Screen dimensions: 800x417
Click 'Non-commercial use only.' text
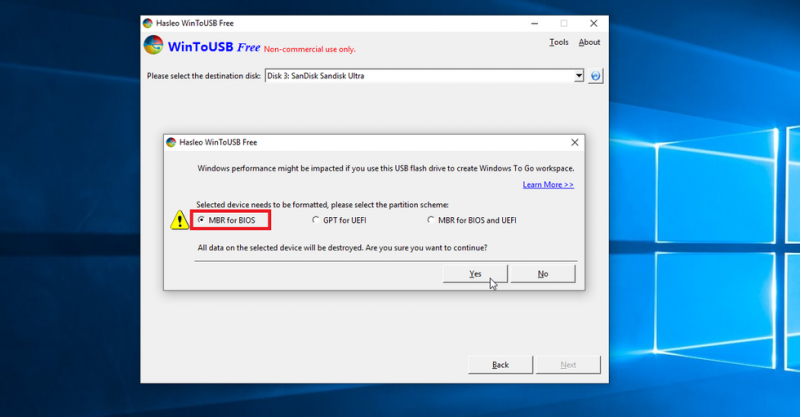coord(310,50)
